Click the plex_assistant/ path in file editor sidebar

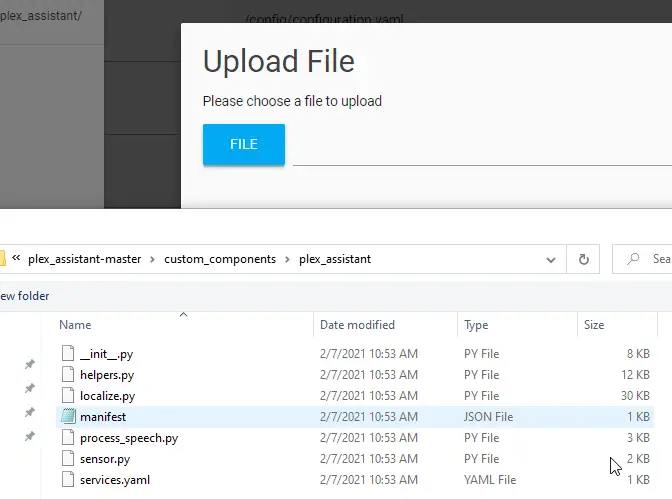click(x=41, y=16)
